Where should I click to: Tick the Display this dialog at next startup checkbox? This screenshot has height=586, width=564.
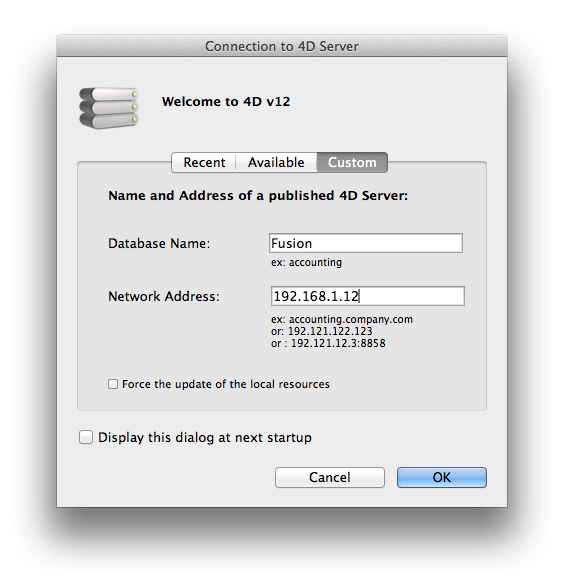tap(86, 437)
